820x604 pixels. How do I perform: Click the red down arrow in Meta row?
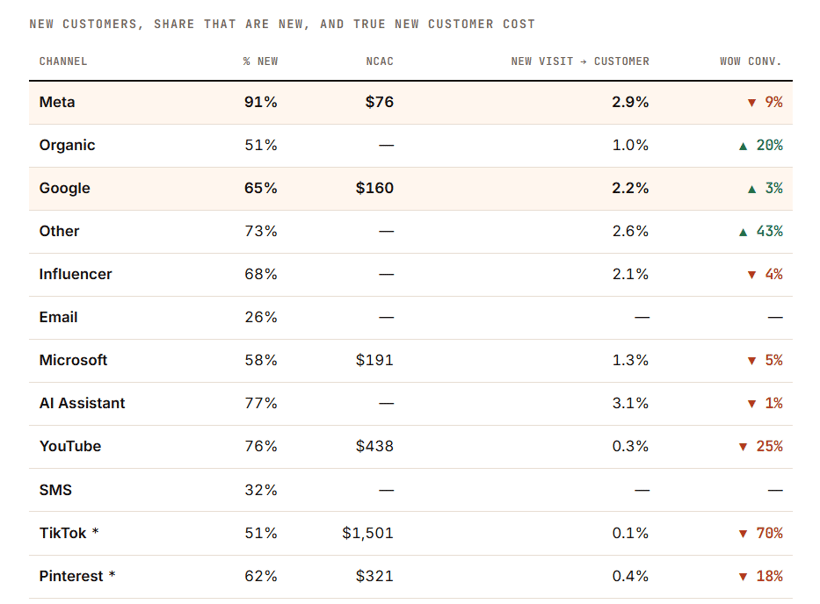(751, 102)
